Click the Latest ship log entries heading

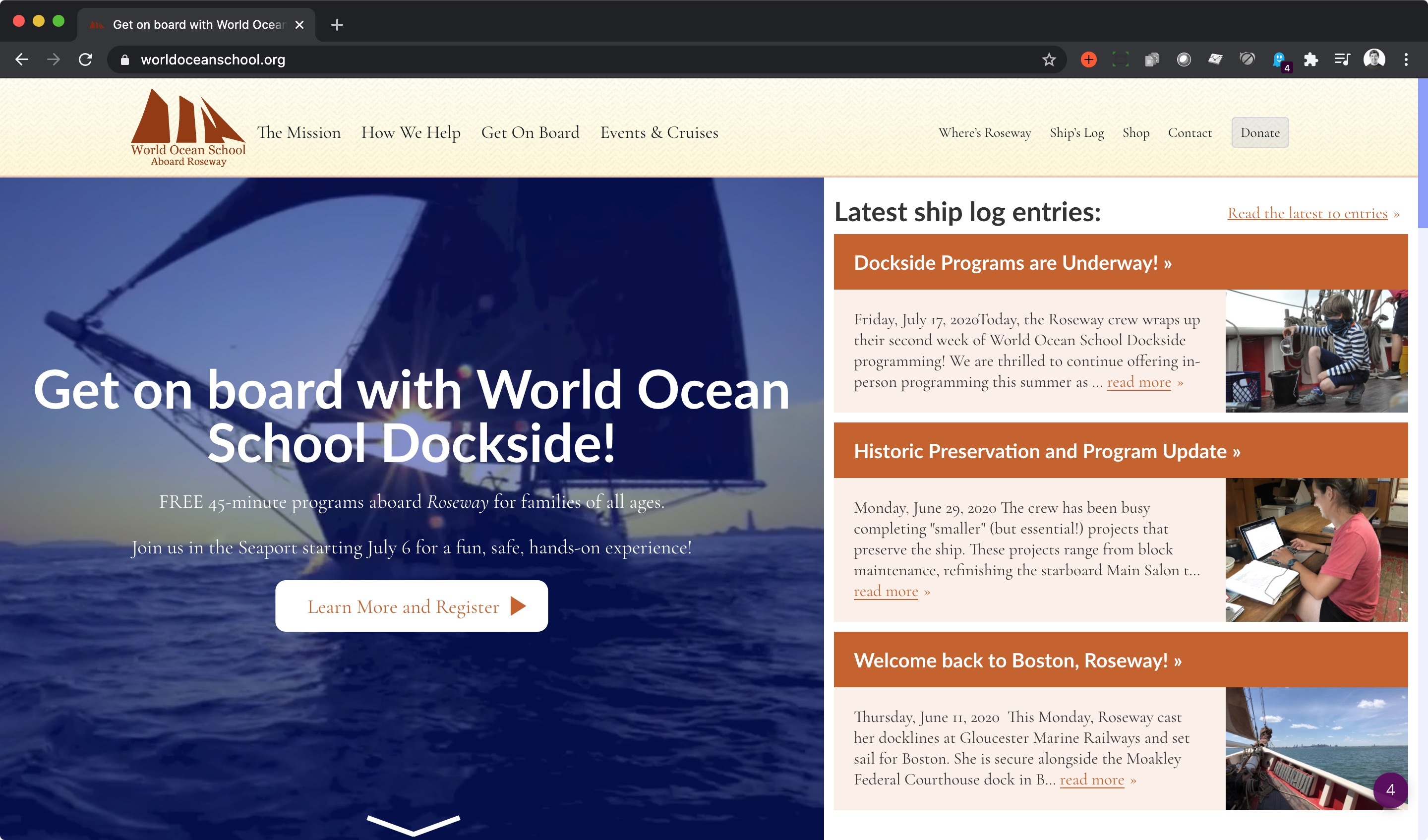(x=967, y=212)
